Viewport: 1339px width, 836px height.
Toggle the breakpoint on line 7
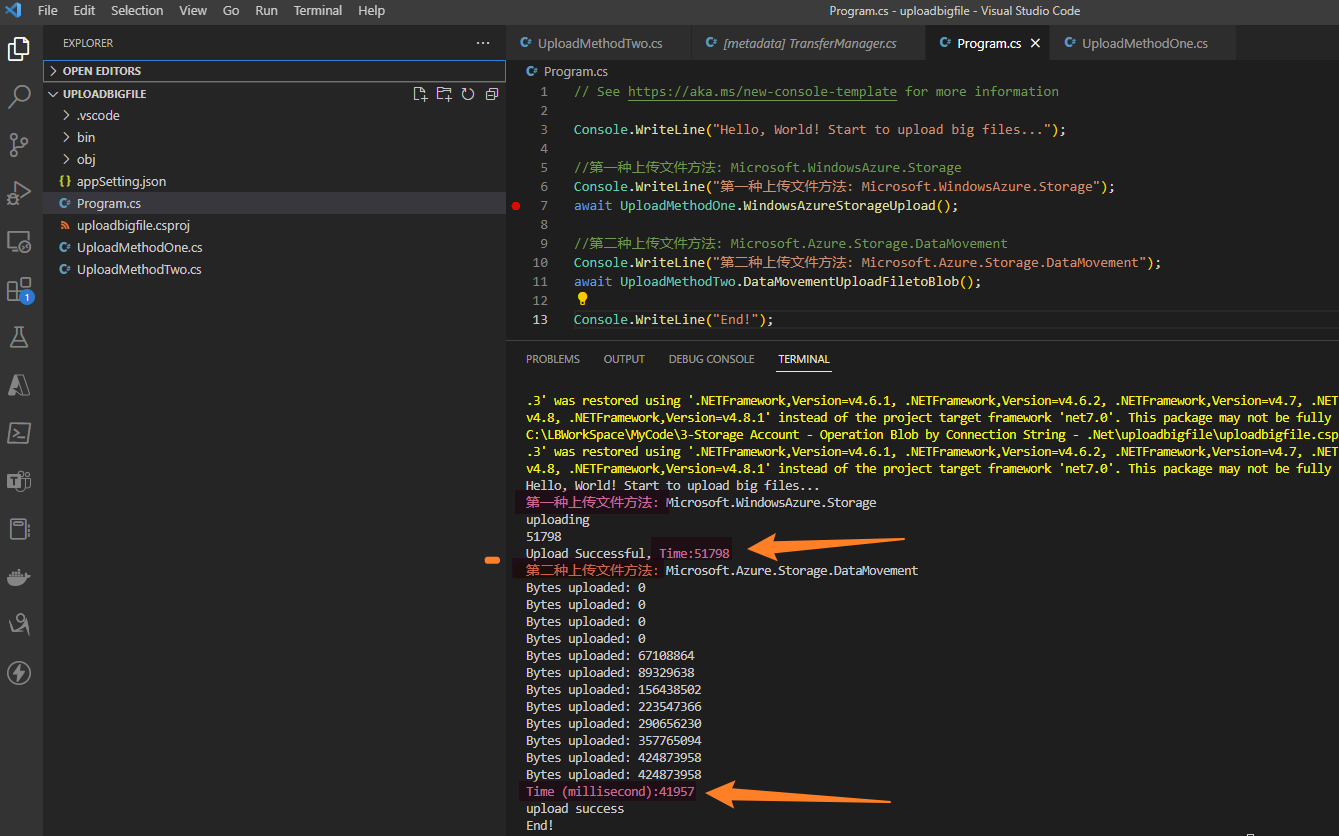coord(516,206)
